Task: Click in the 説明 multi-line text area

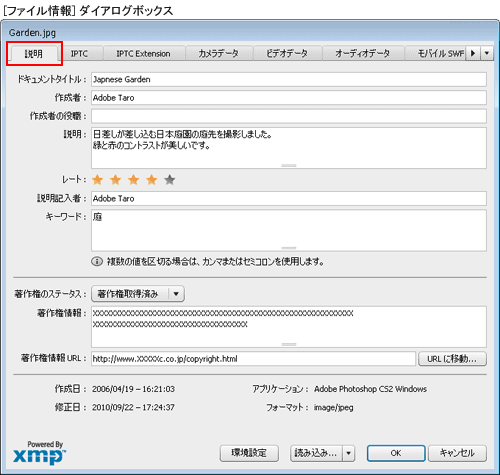Action: (x=289, y=148)
